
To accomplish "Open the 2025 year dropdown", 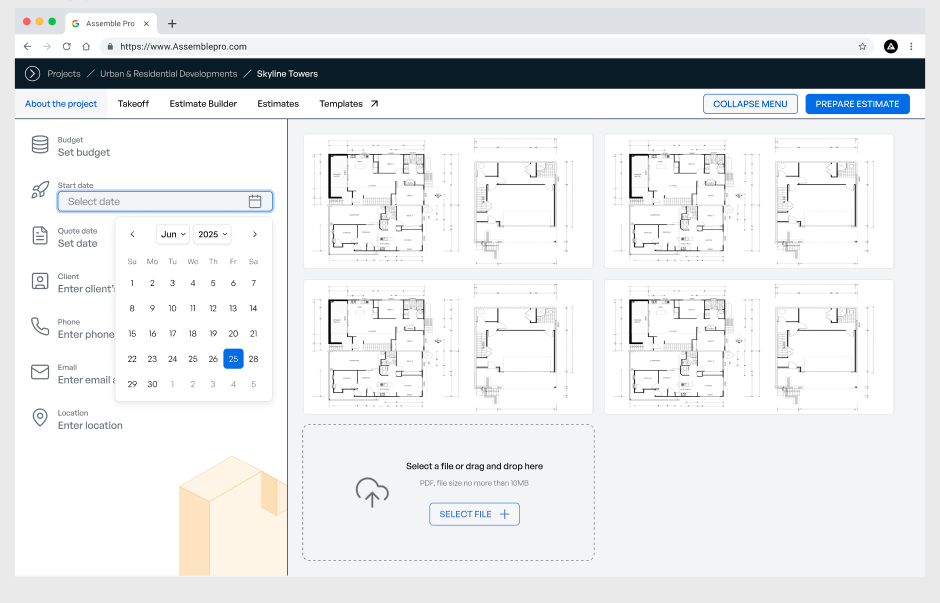I will pos(212,234).
